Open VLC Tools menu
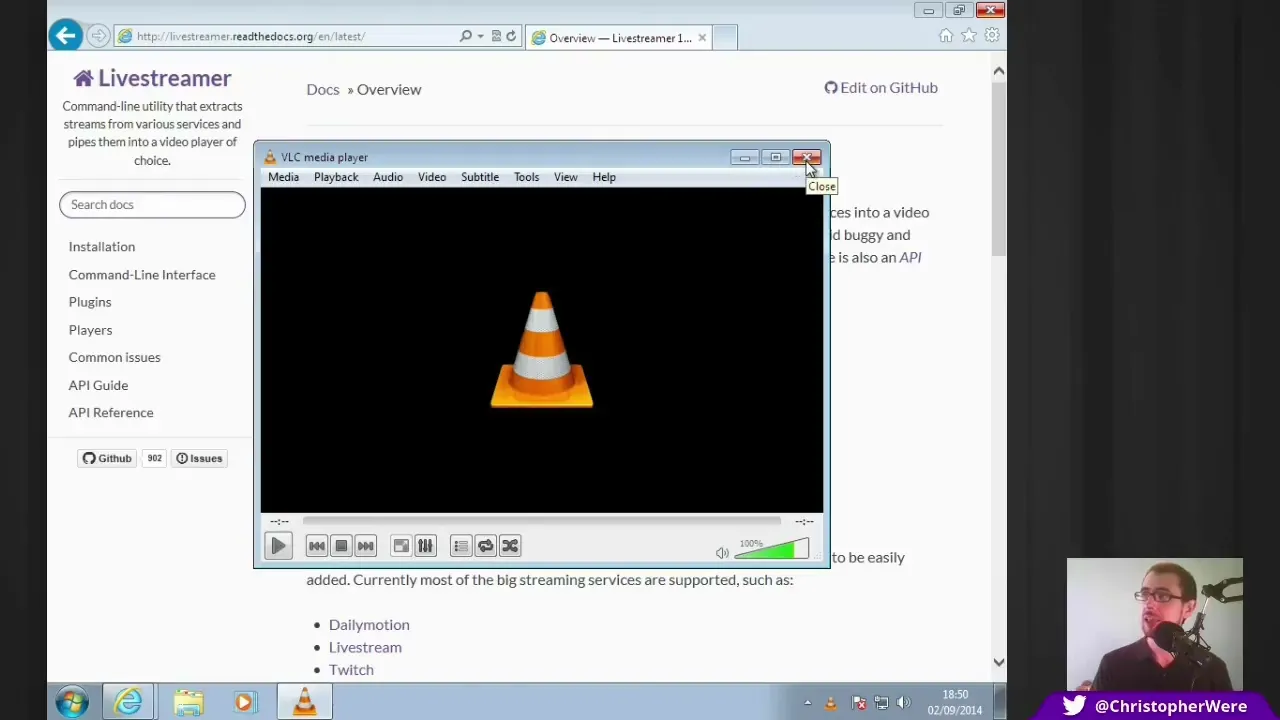1280x720 pixels. pos(526,177)
